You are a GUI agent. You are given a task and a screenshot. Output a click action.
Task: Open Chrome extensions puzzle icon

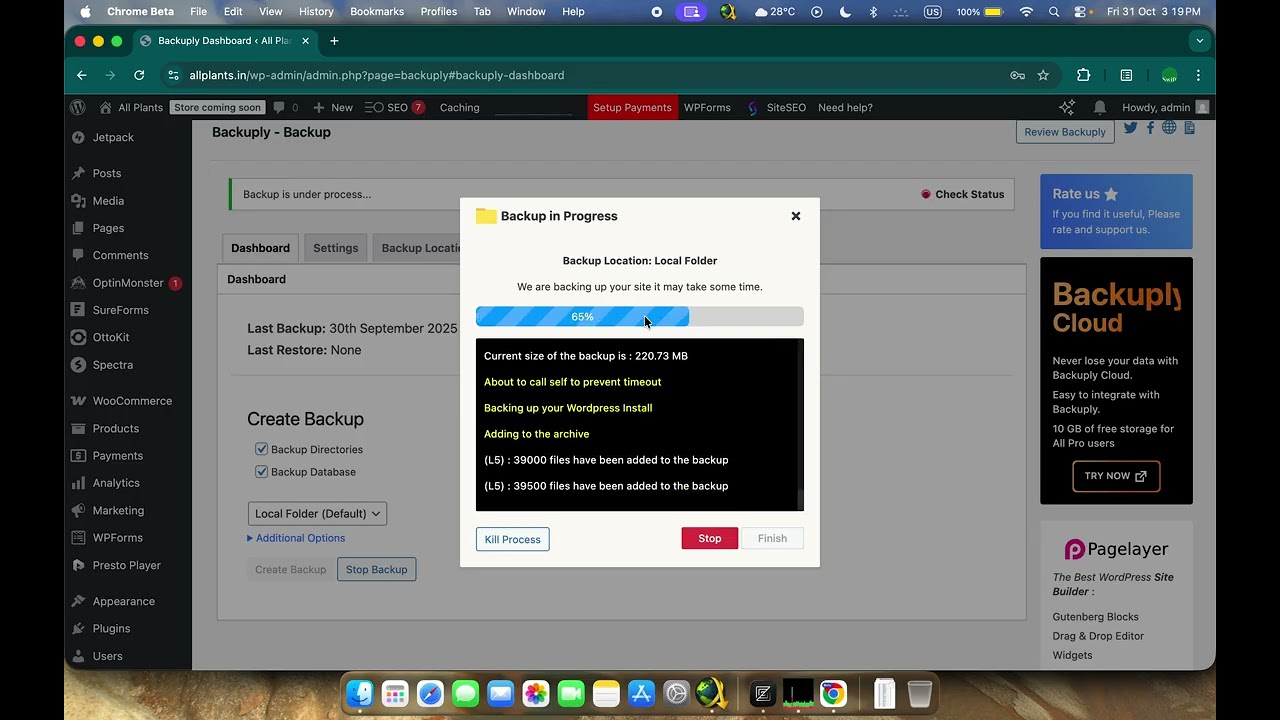1083,75
